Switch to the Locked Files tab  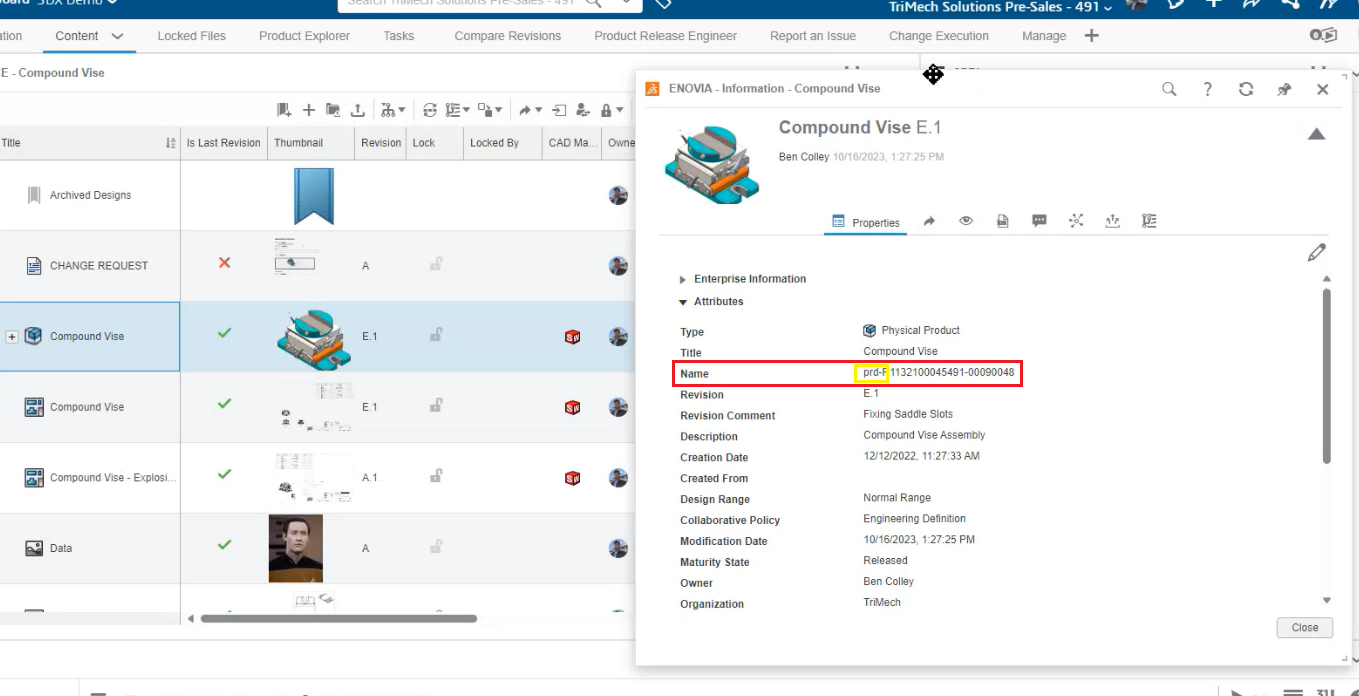[x=192, y=36]
